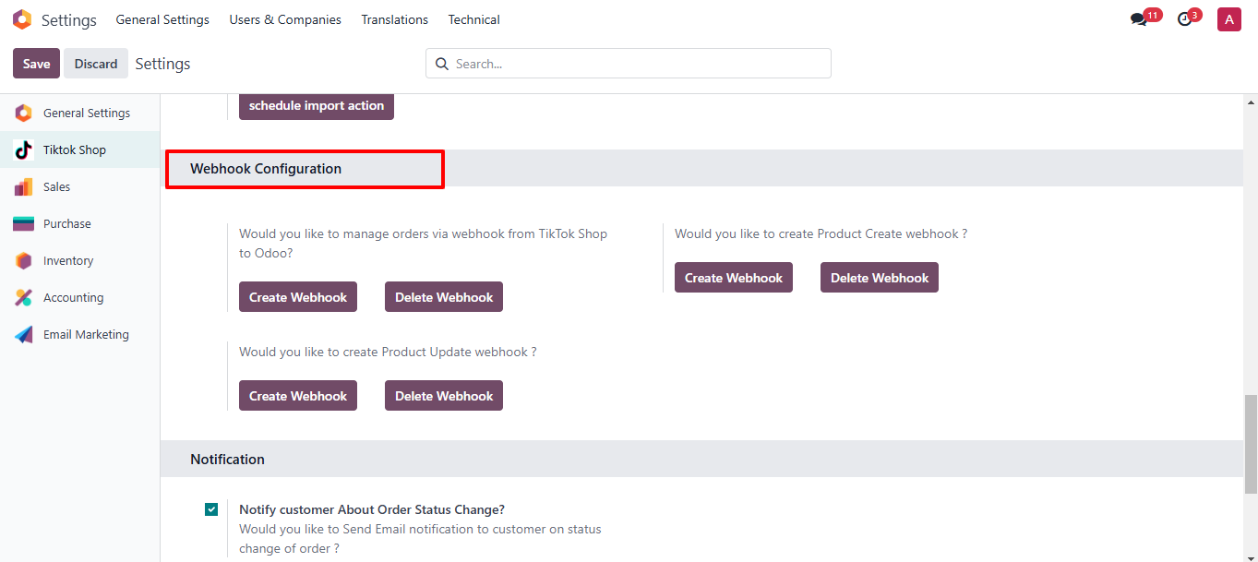
Task: Open the General Settings top menu
Action: 162,20
